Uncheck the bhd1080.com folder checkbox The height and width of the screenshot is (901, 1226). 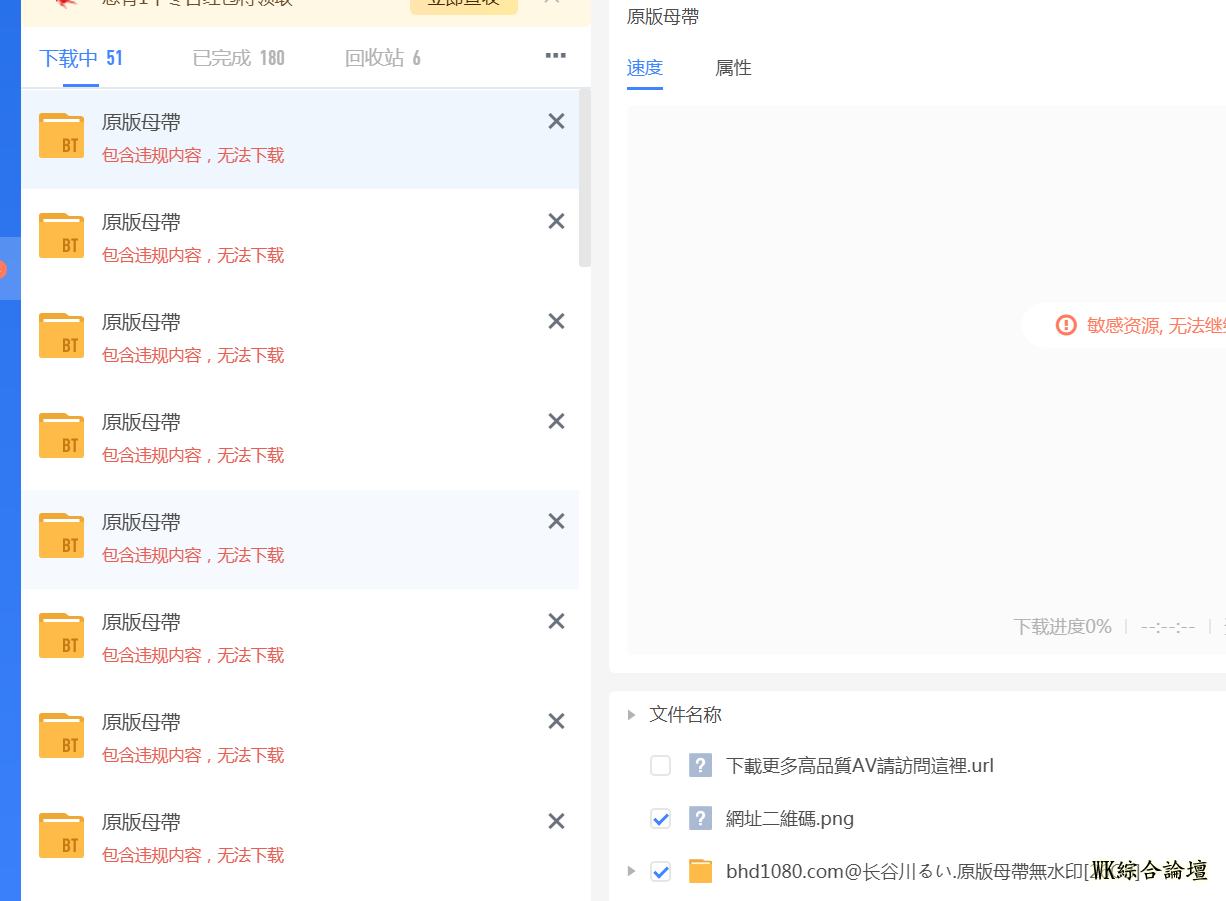click(x=660, y=871)
